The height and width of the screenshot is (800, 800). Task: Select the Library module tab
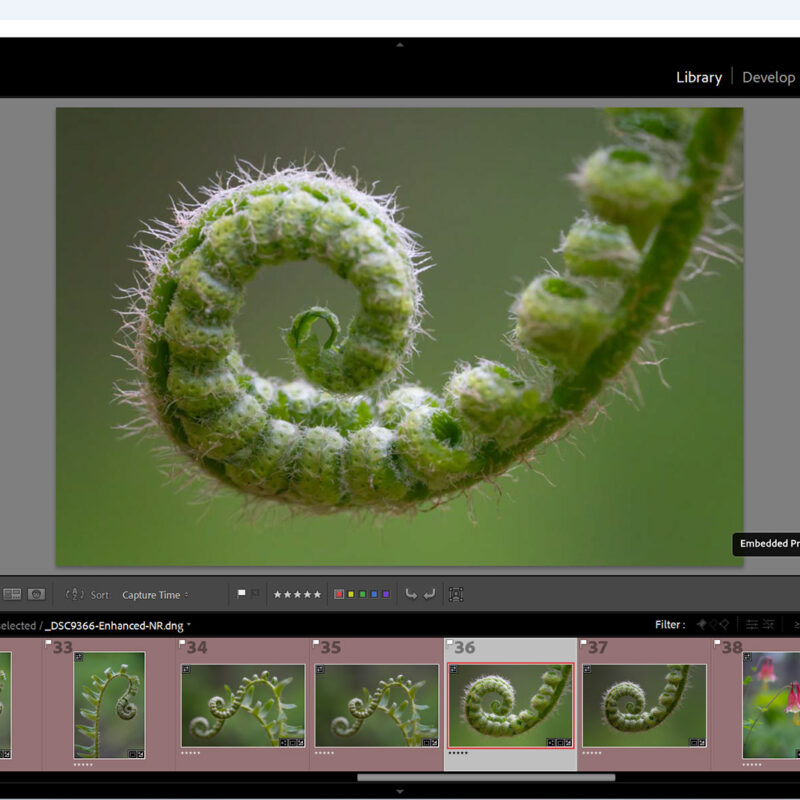click(x=698, y=77)
